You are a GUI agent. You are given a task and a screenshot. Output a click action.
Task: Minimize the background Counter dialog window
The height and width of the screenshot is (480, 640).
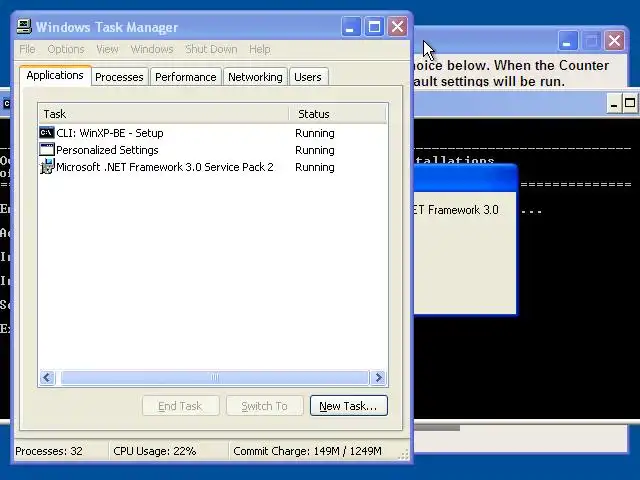click(x=567, y=41)
